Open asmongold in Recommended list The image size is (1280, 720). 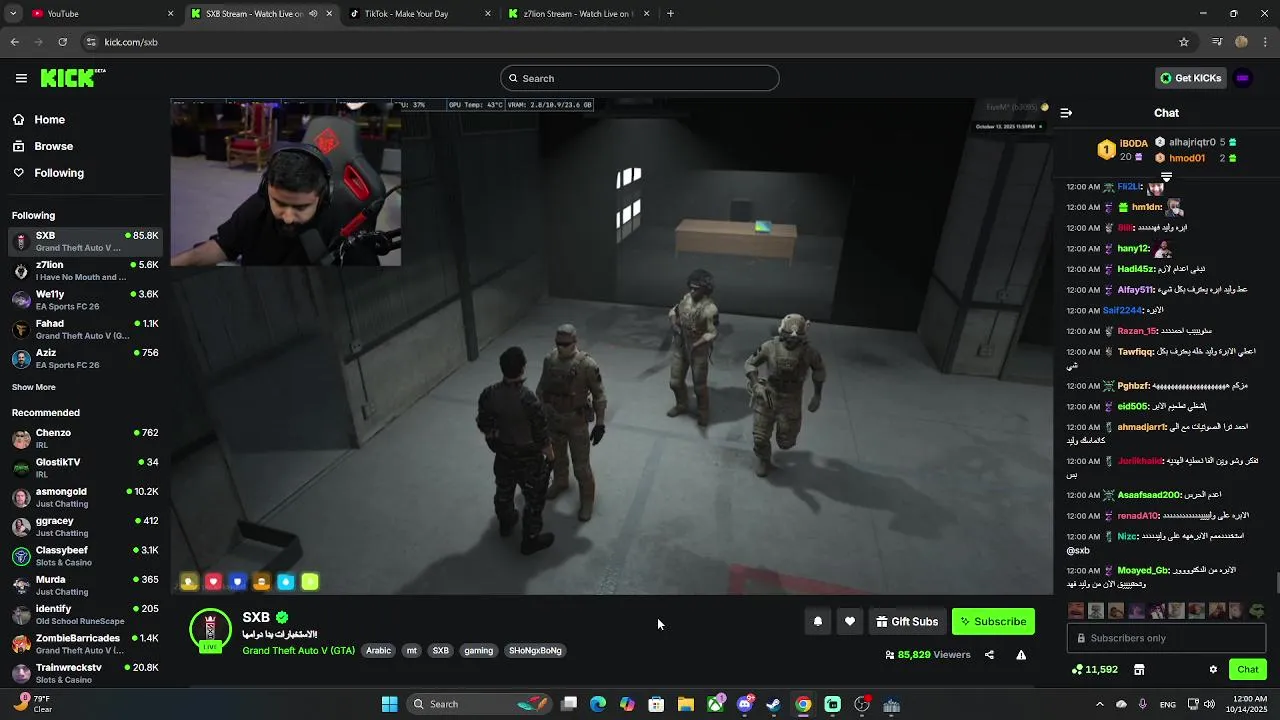pos(85,497)
